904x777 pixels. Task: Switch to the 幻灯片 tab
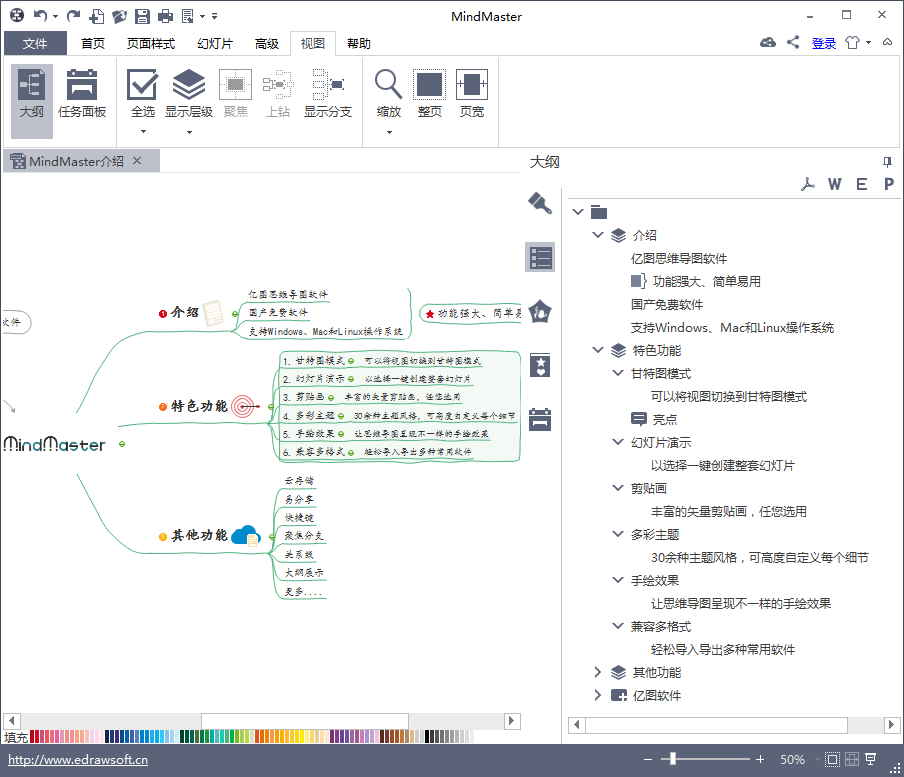coord(215,43)
